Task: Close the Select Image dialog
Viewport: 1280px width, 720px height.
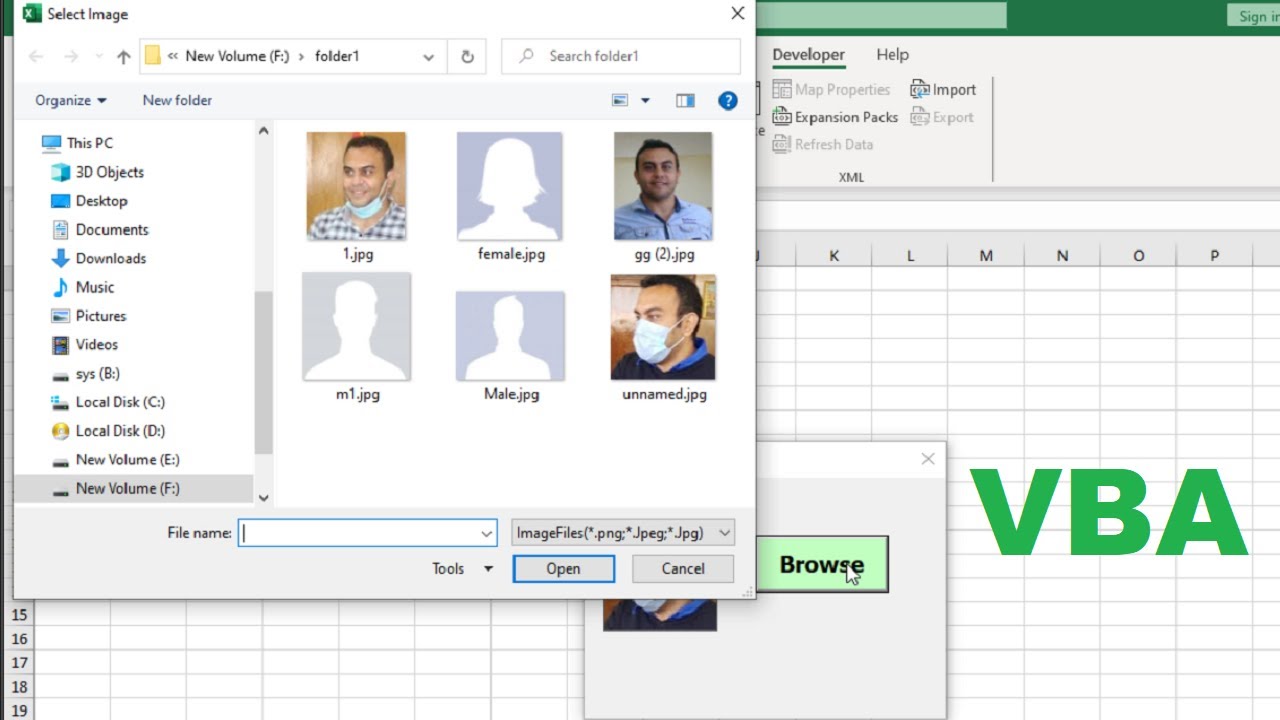Action: click(737, 14)
